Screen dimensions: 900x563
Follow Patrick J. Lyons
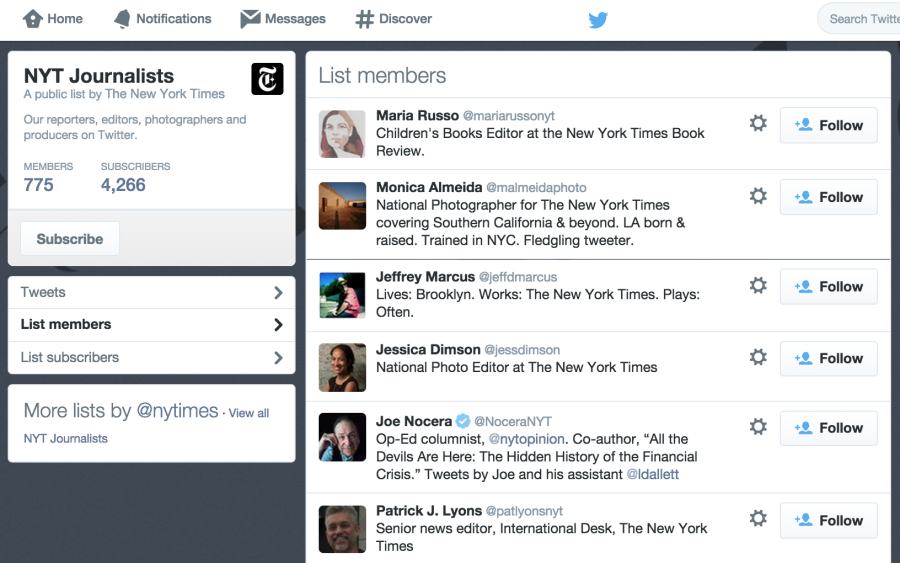[828, 521]
